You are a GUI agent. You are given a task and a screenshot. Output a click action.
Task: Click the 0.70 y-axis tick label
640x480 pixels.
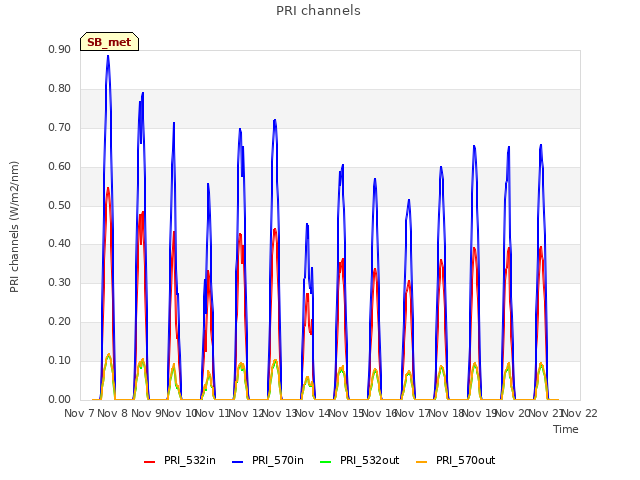tap(60, 127)
